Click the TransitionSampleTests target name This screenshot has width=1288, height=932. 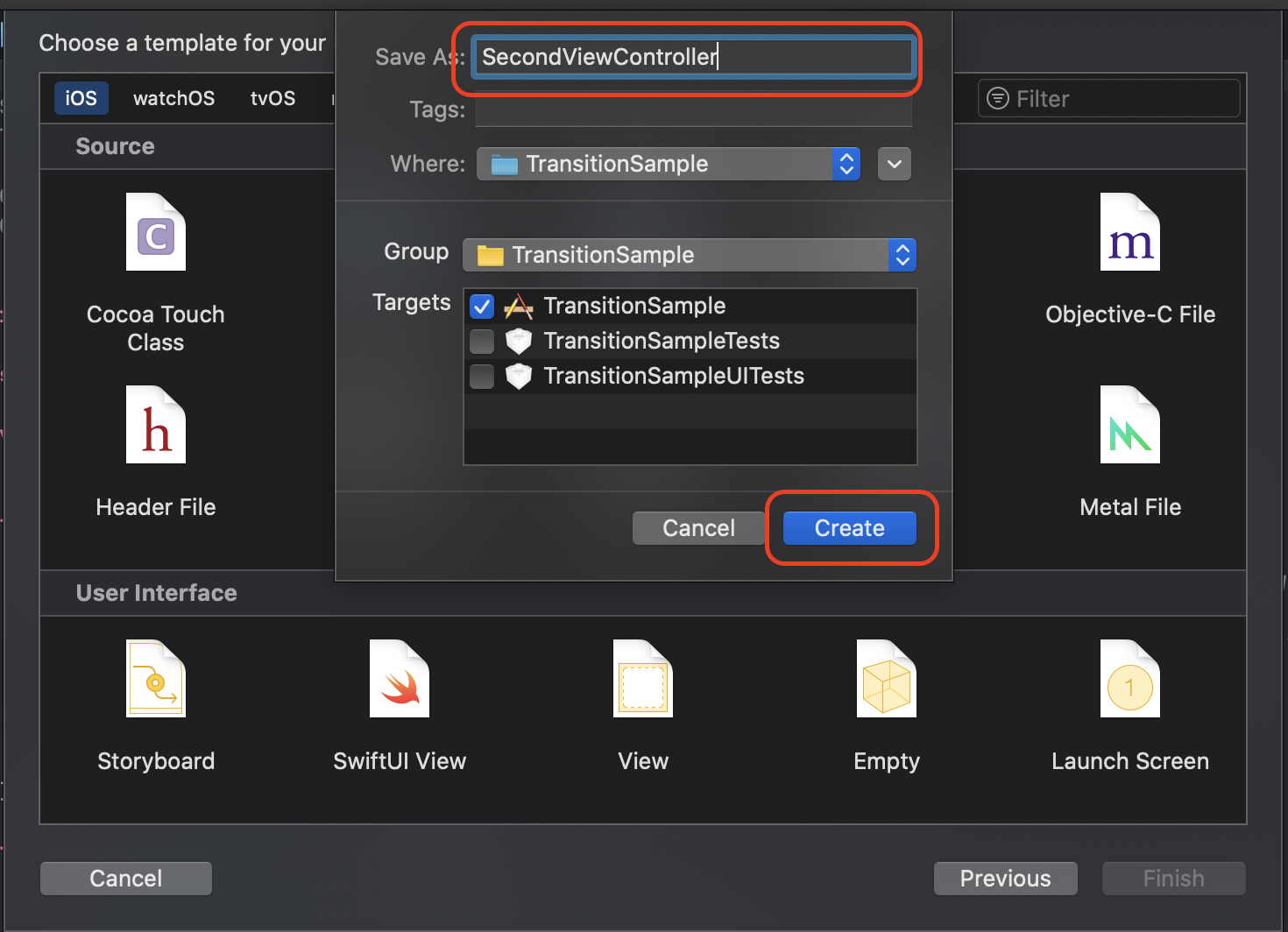click(x=662, y=341)
